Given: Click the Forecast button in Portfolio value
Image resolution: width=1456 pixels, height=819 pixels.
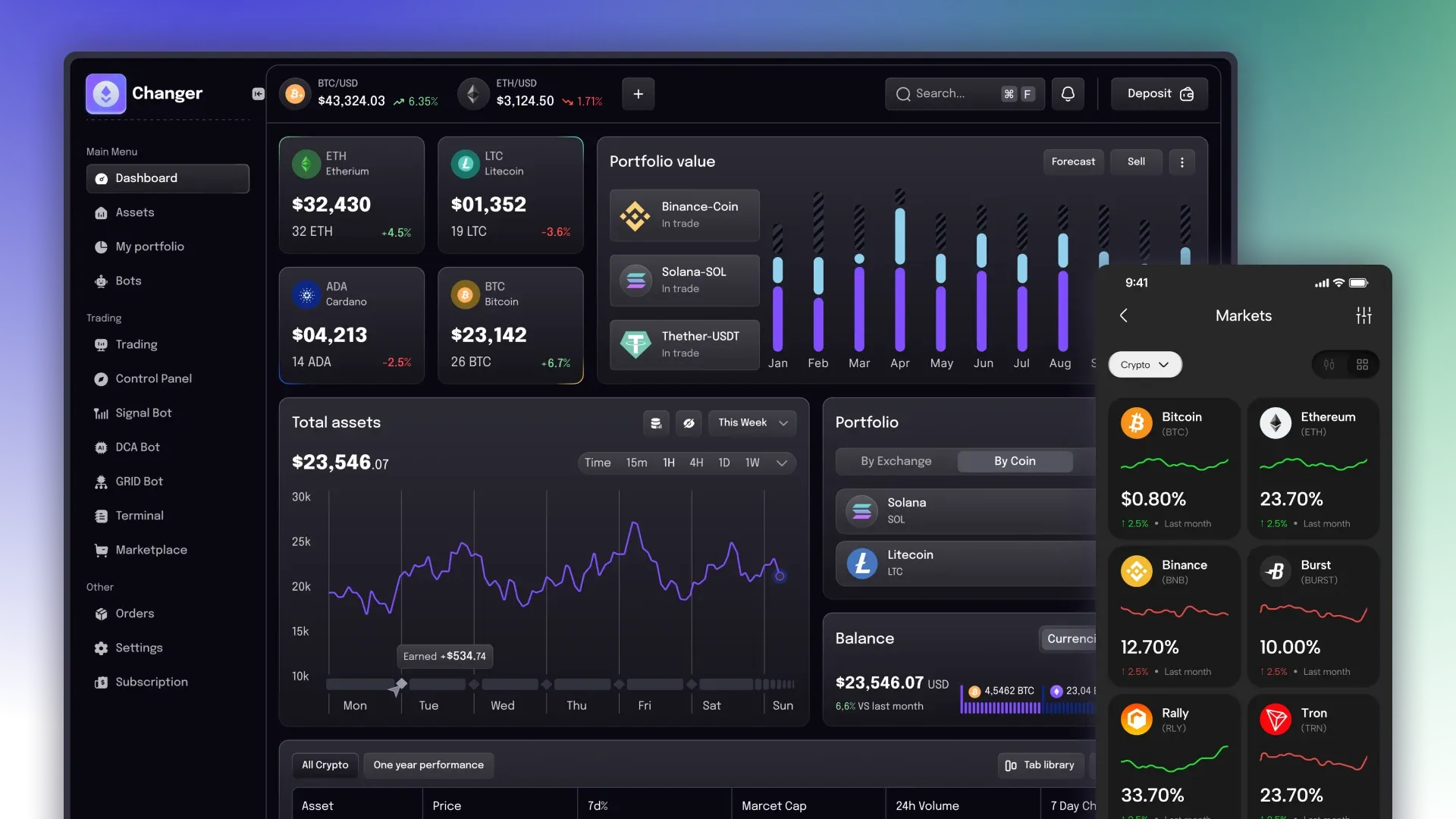Looking at the screenshot, I should (x=1073, y=162).
